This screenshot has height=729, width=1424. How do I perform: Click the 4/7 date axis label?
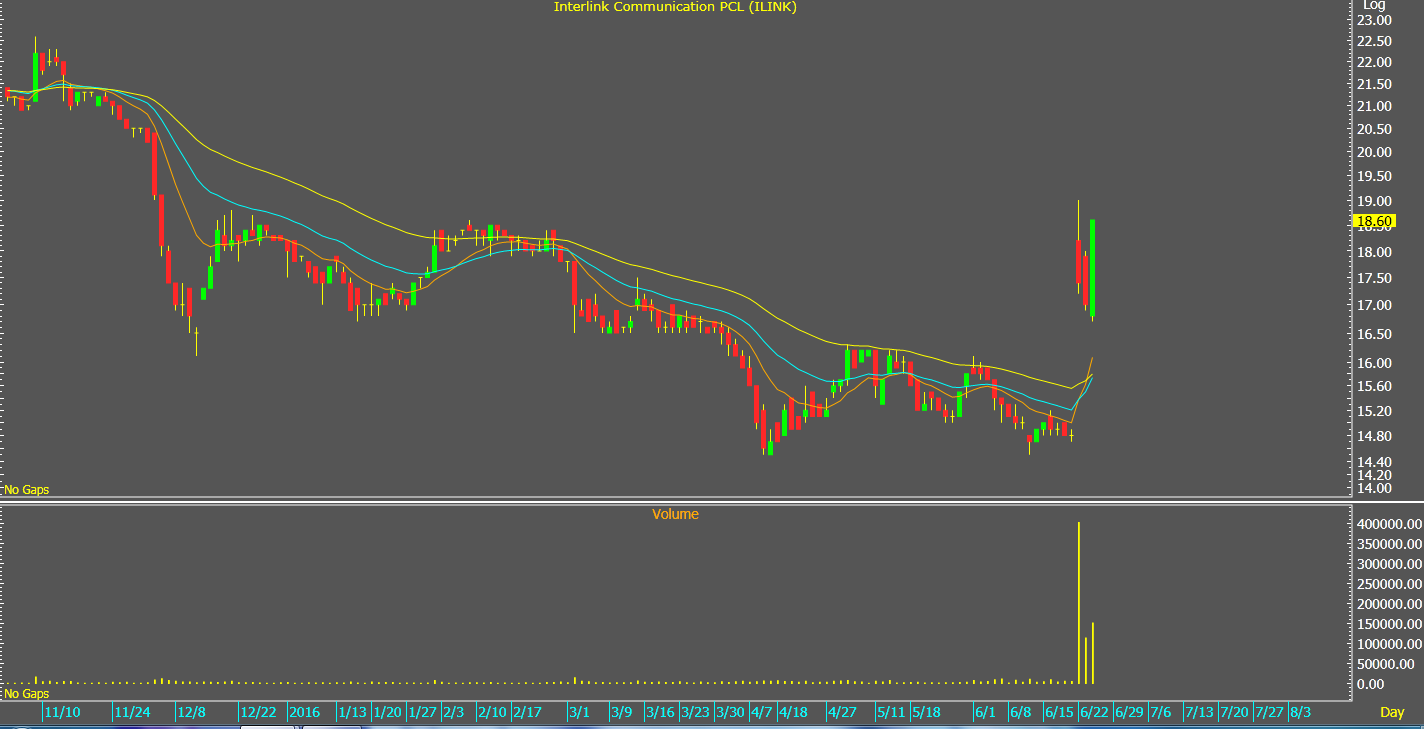[762, 713]
